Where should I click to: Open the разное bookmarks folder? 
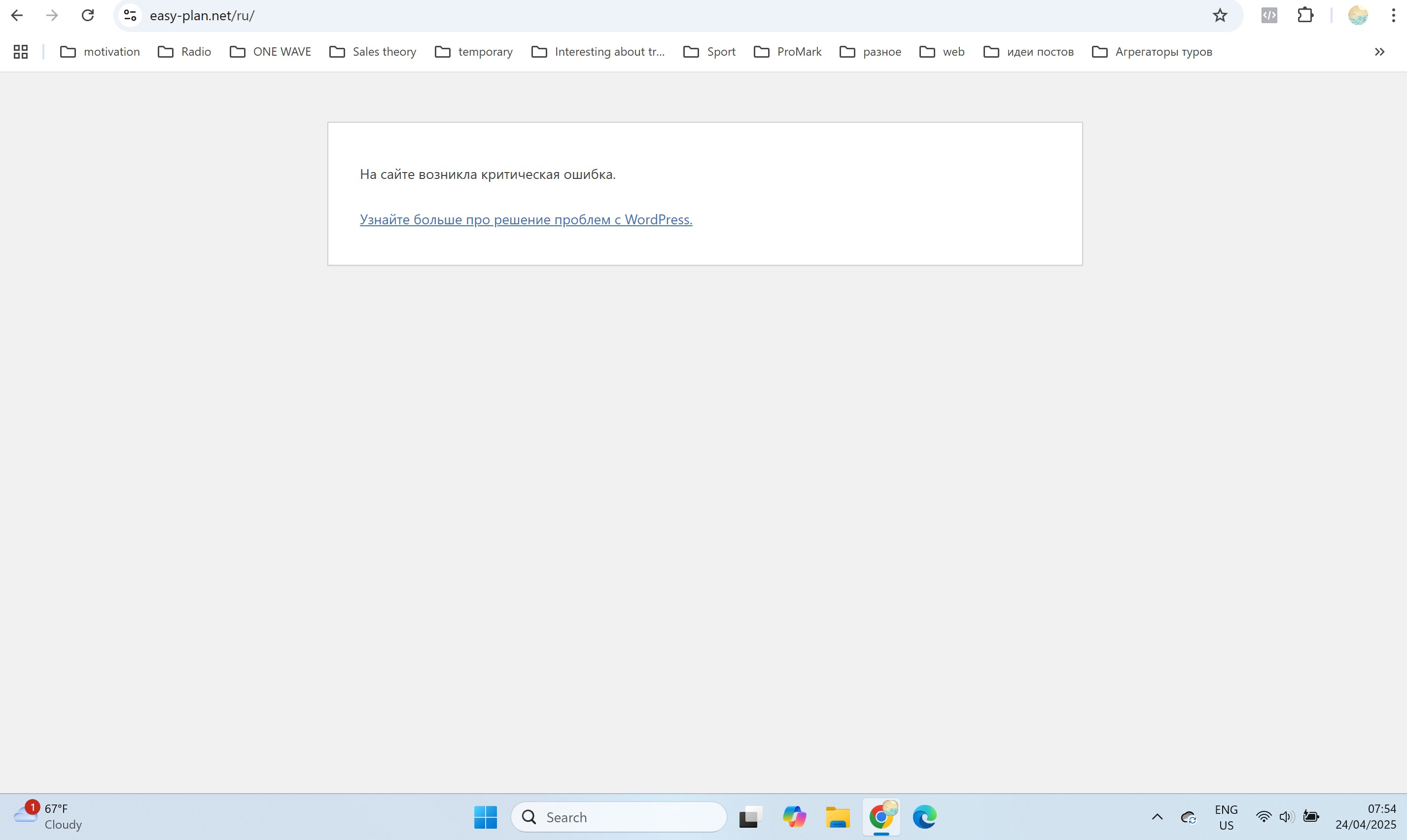pos(871,51)
